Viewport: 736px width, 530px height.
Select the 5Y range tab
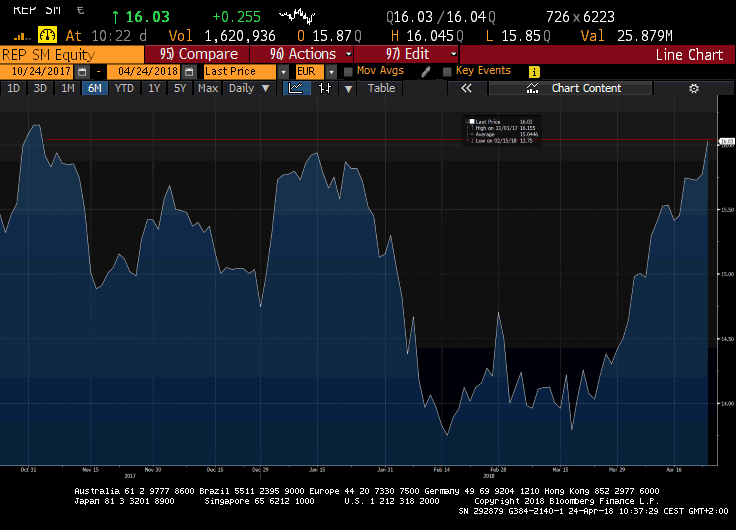(x=180, y=88)
